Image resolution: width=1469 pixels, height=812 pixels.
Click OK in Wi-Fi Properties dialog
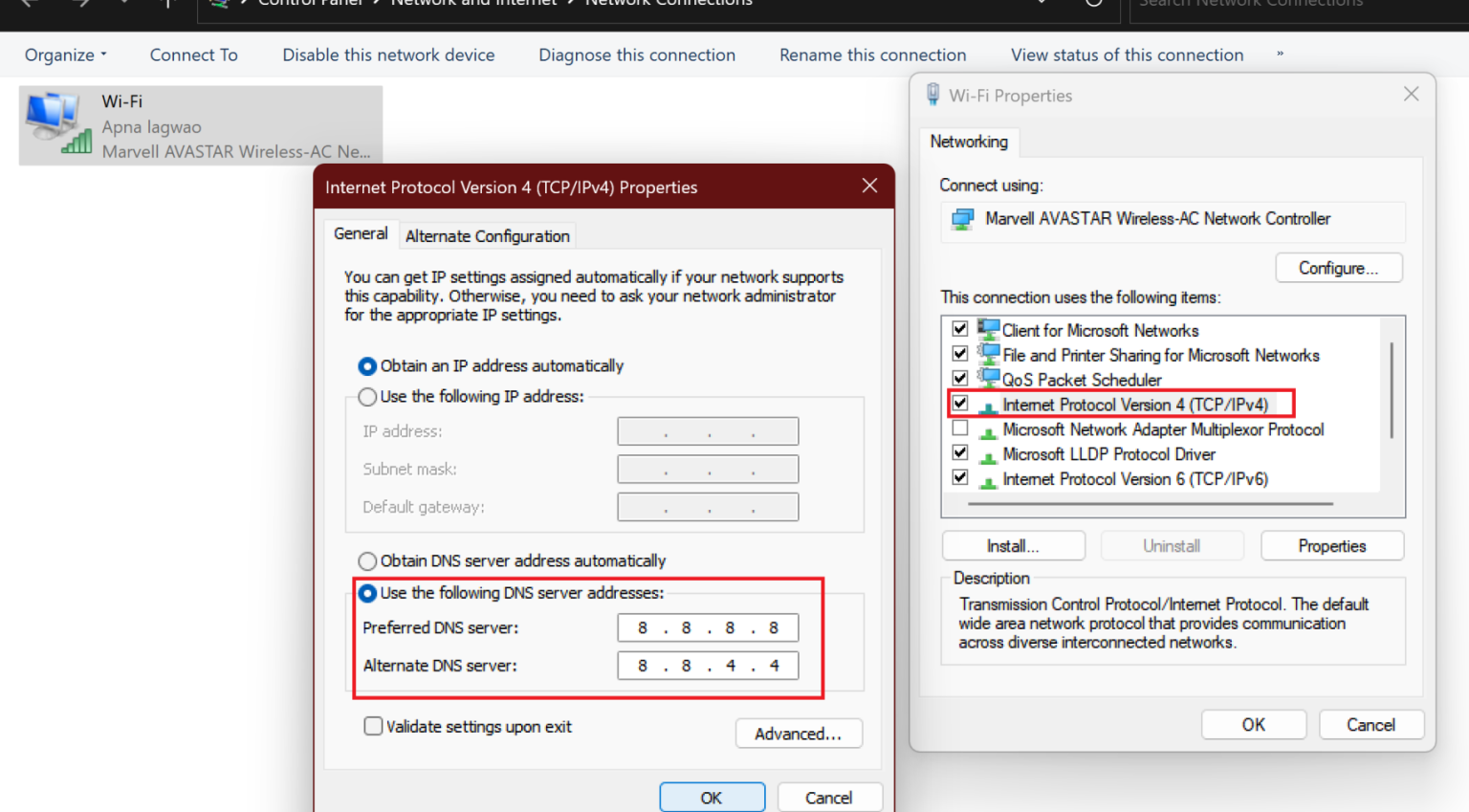[x=1254, y=725]
